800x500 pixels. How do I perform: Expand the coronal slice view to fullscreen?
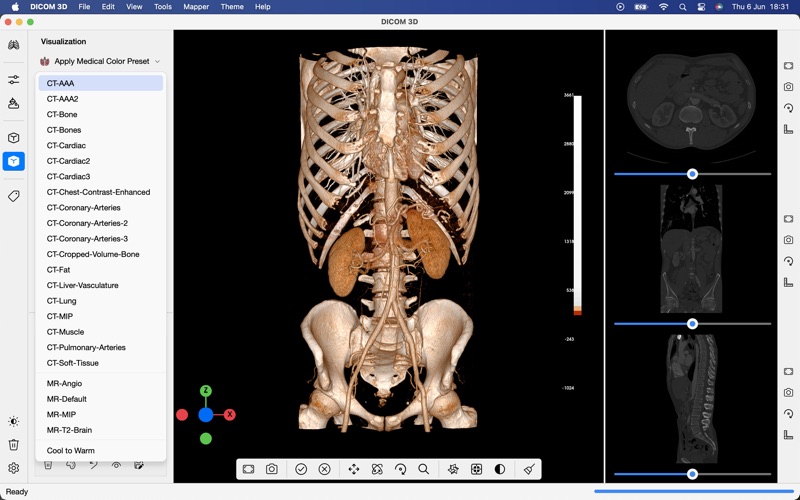788,218
